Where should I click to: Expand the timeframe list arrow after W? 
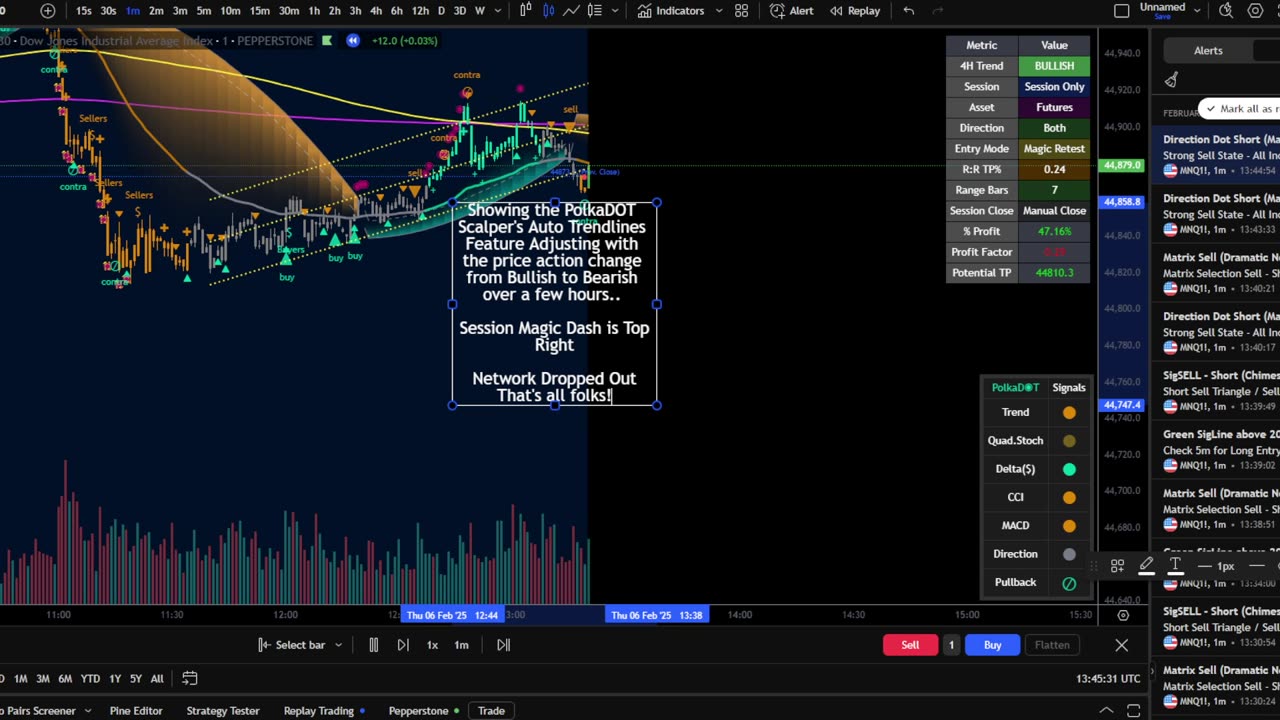(497, 11)
